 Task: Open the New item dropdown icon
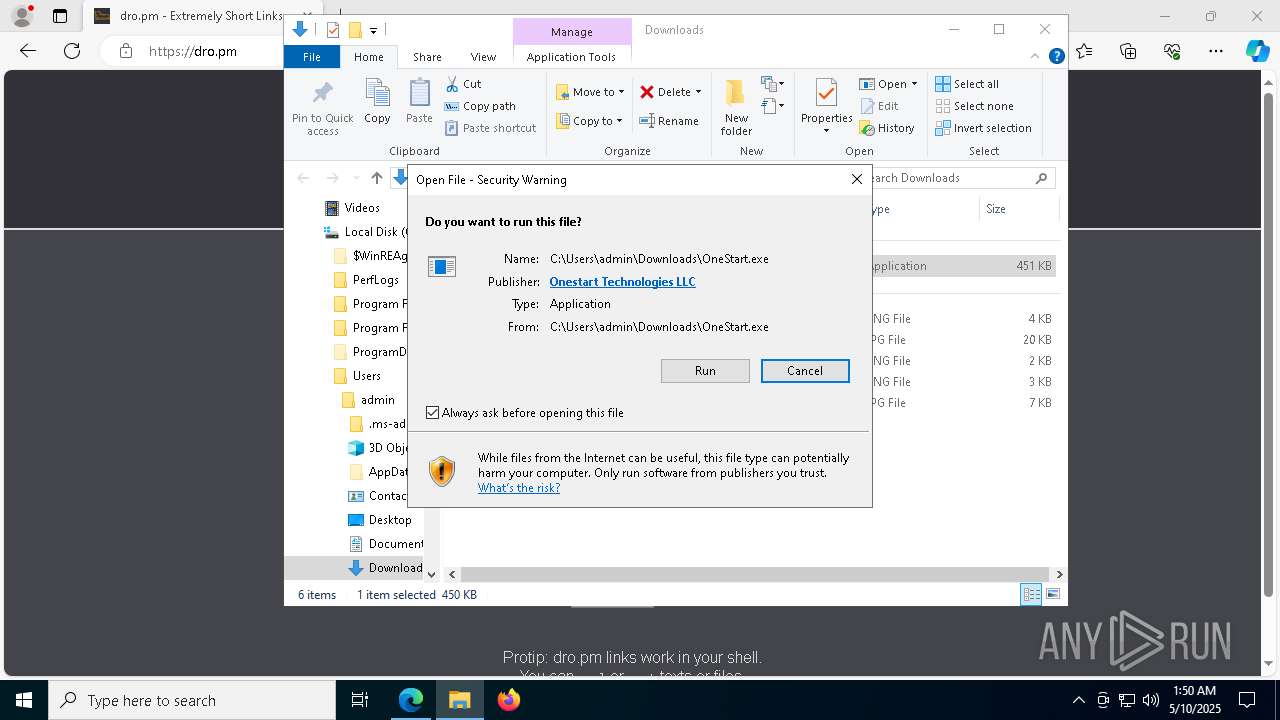coord(773,84)
